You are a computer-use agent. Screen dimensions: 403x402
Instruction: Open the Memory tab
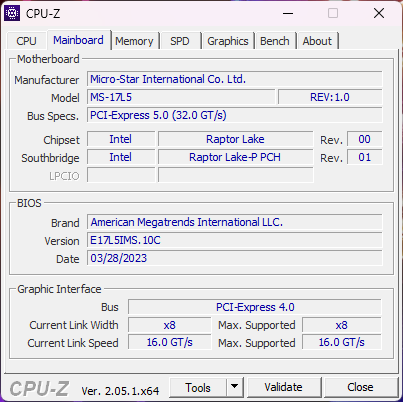click(134, 41)
